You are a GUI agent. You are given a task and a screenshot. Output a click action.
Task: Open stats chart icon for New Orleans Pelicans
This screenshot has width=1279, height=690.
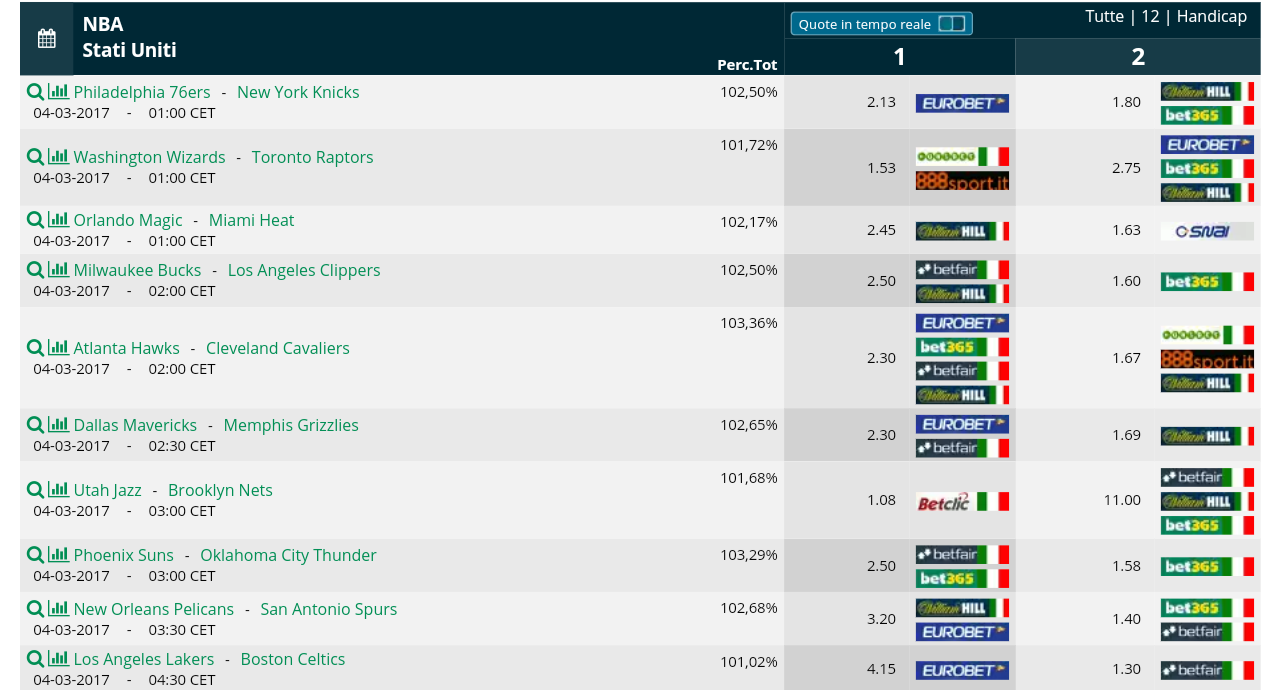[x=59, y=609]
